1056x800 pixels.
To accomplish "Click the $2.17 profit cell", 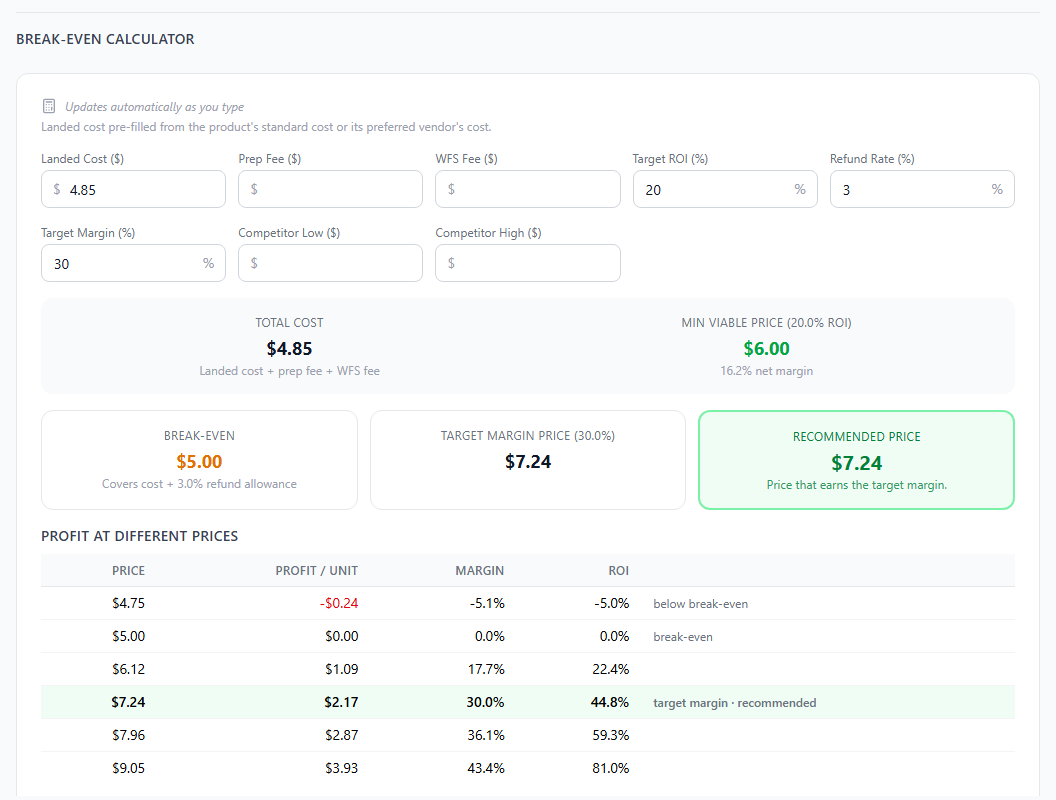I will click(x=341, y=702).
